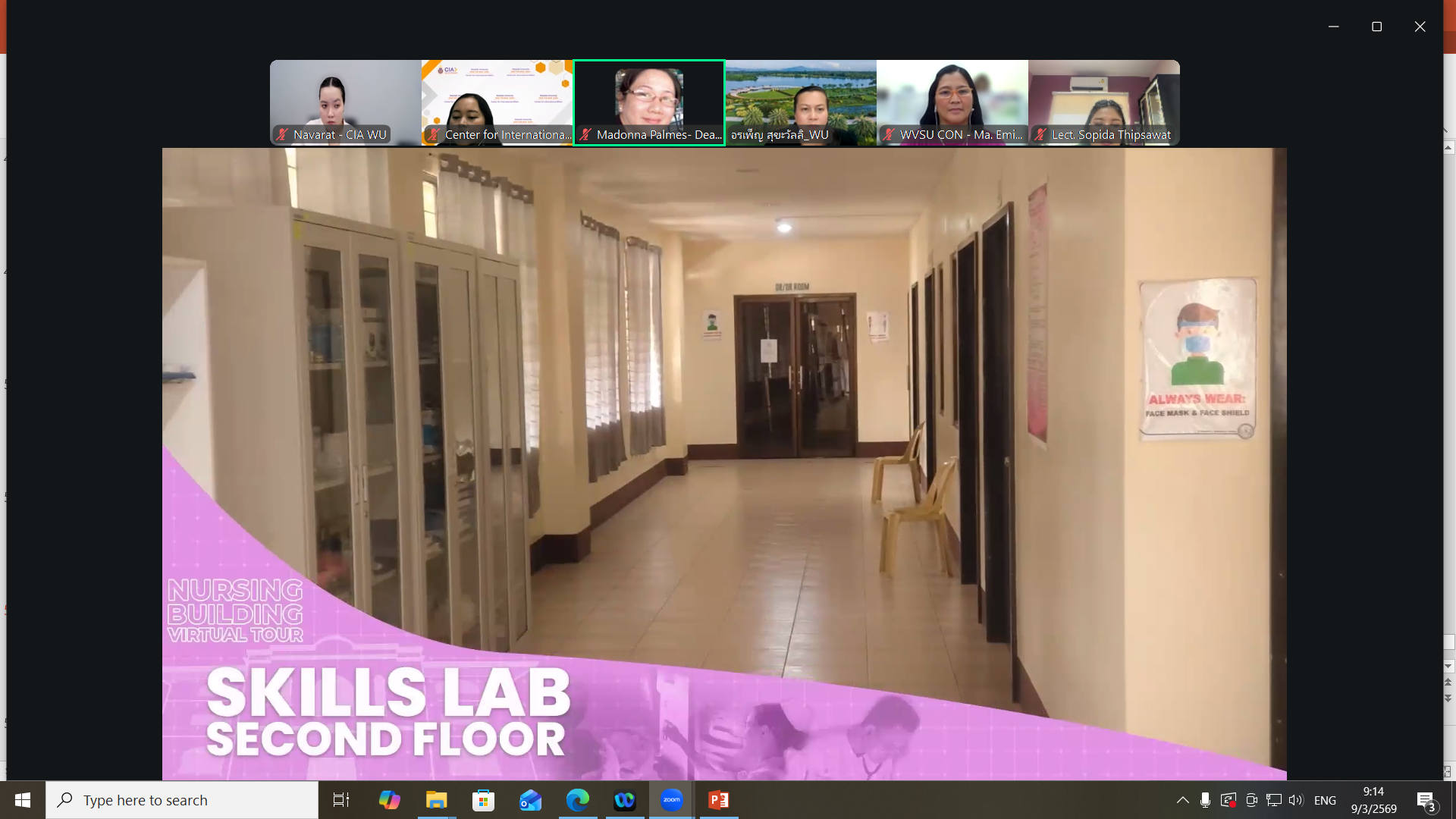This screenshot has height=819, width=1456.
Task: Open PowerPoint from the taskbar
Action: pos(718,800)
